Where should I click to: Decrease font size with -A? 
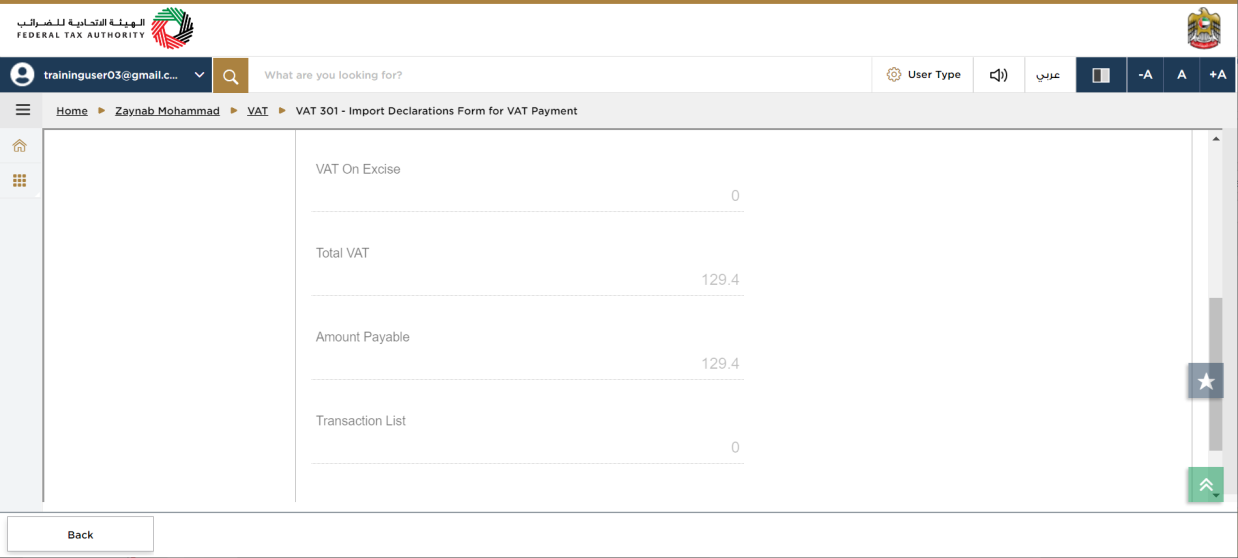click(1145, 75)
